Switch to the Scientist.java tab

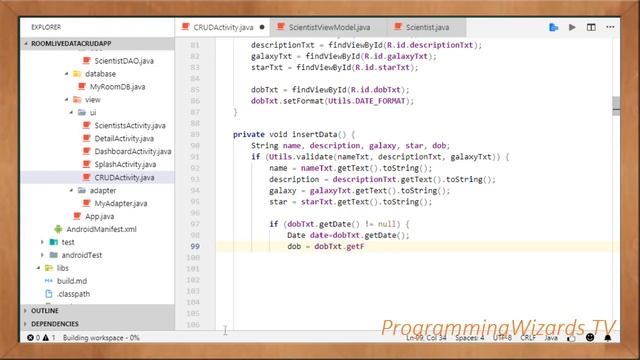pos(427,27)
